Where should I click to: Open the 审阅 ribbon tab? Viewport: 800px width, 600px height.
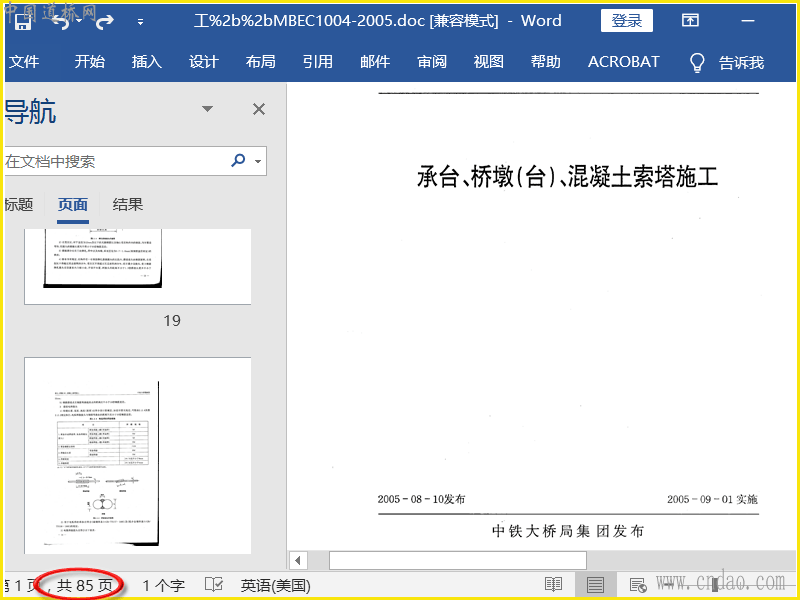coord(432,62)
